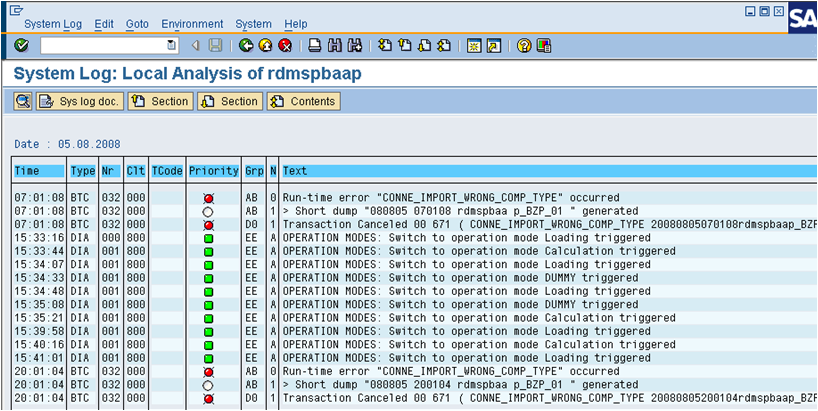Open the window menu icon above System Log

[x=16, y=9]
